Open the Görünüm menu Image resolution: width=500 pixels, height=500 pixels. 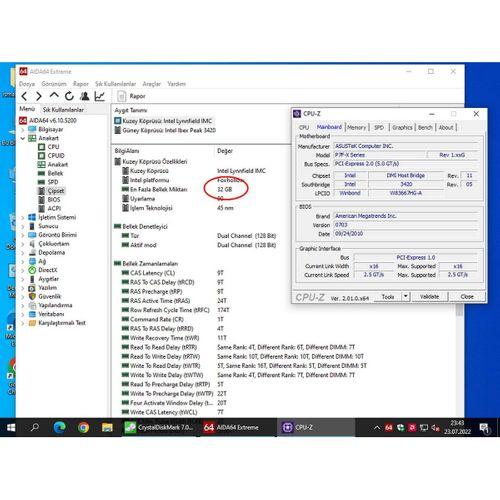click(x=54, y=84)
